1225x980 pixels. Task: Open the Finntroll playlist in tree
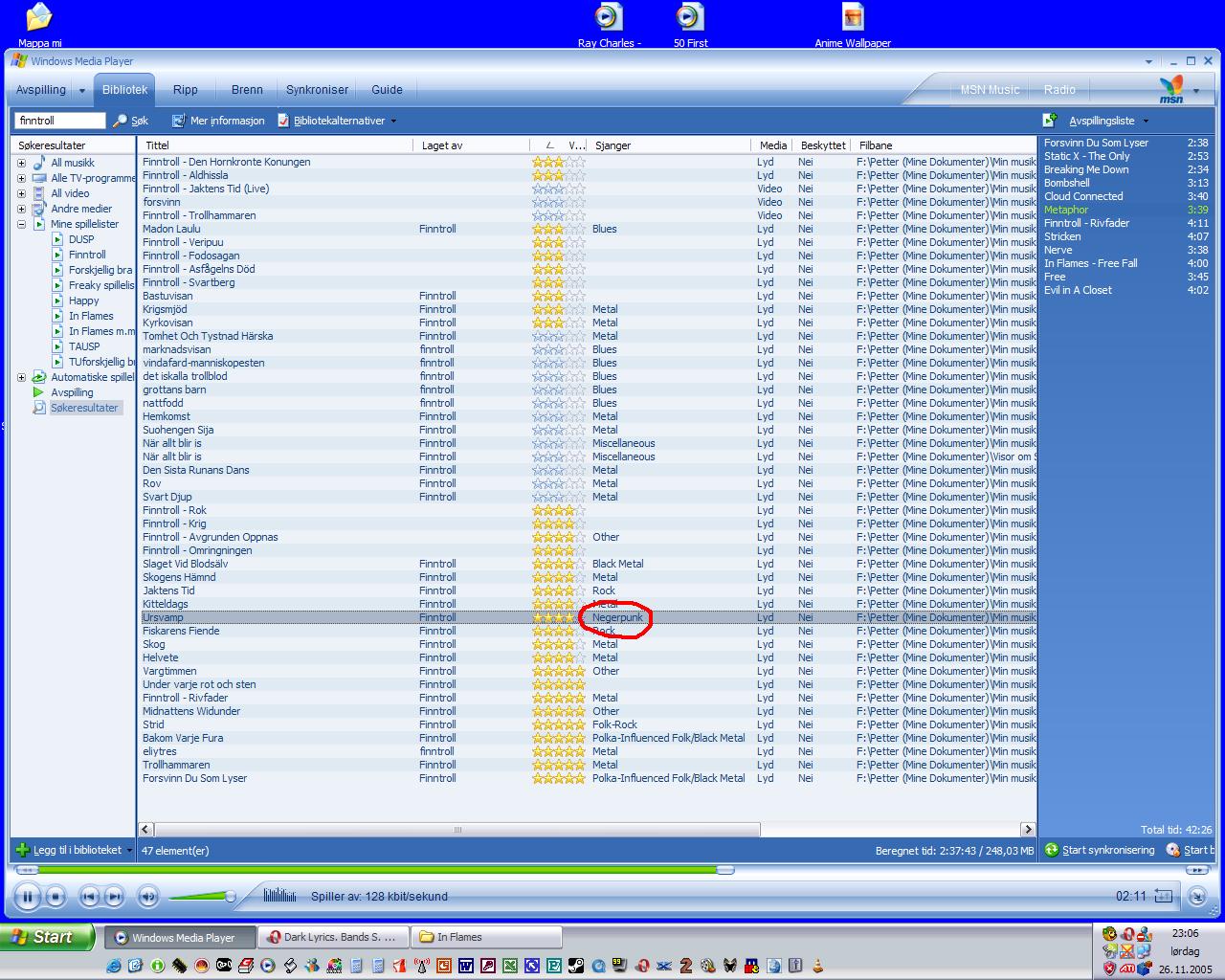[x=87, y=255]
